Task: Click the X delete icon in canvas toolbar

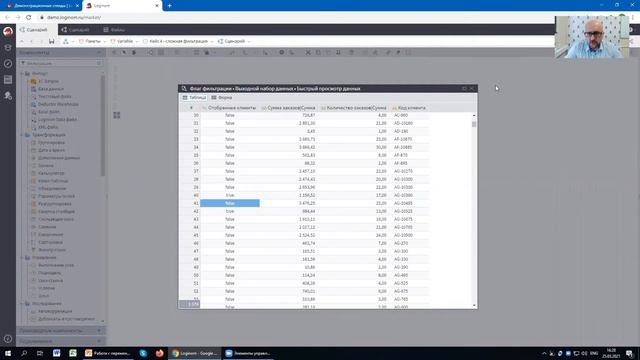Action: pyautogui.click(x=308, y=53)
